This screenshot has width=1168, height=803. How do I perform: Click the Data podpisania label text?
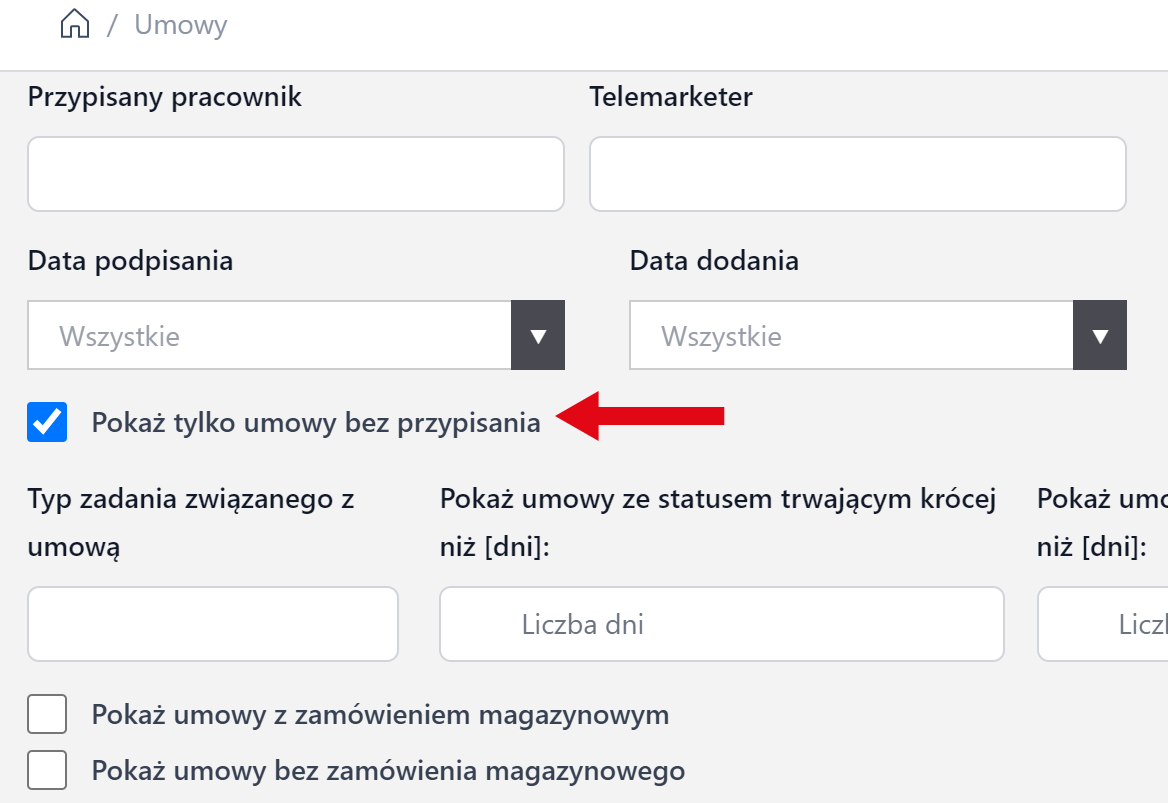pos(130,261)
